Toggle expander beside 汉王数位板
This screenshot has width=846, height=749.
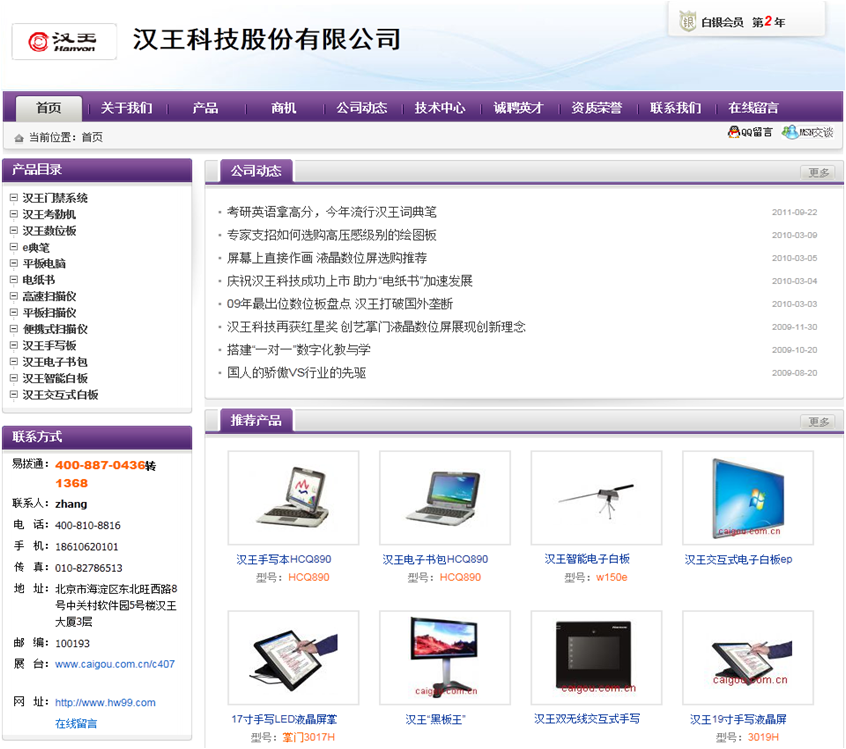pyautogui.click(x=14, y=230)
